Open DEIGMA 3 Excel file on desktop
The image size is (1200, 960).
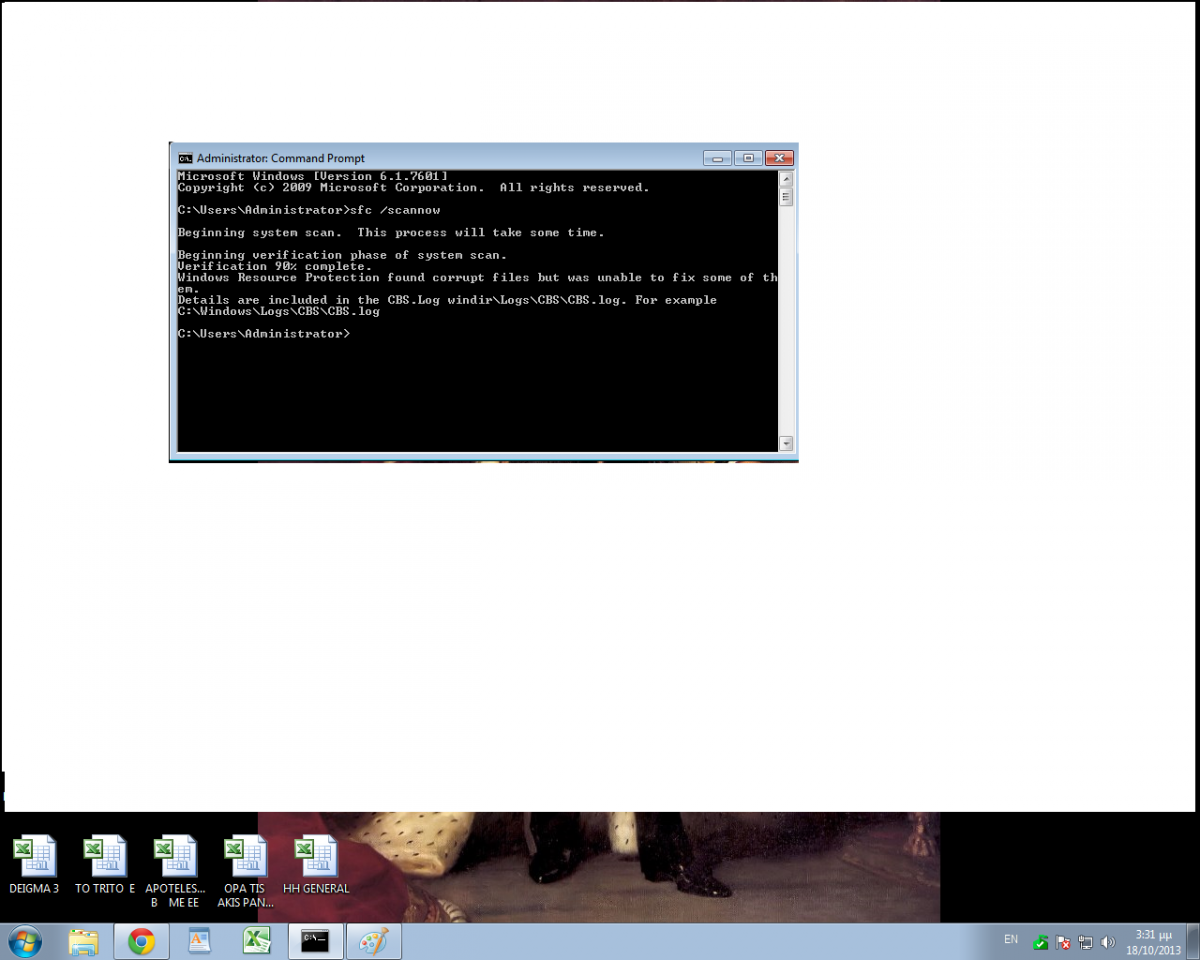[x=34, y=865]
